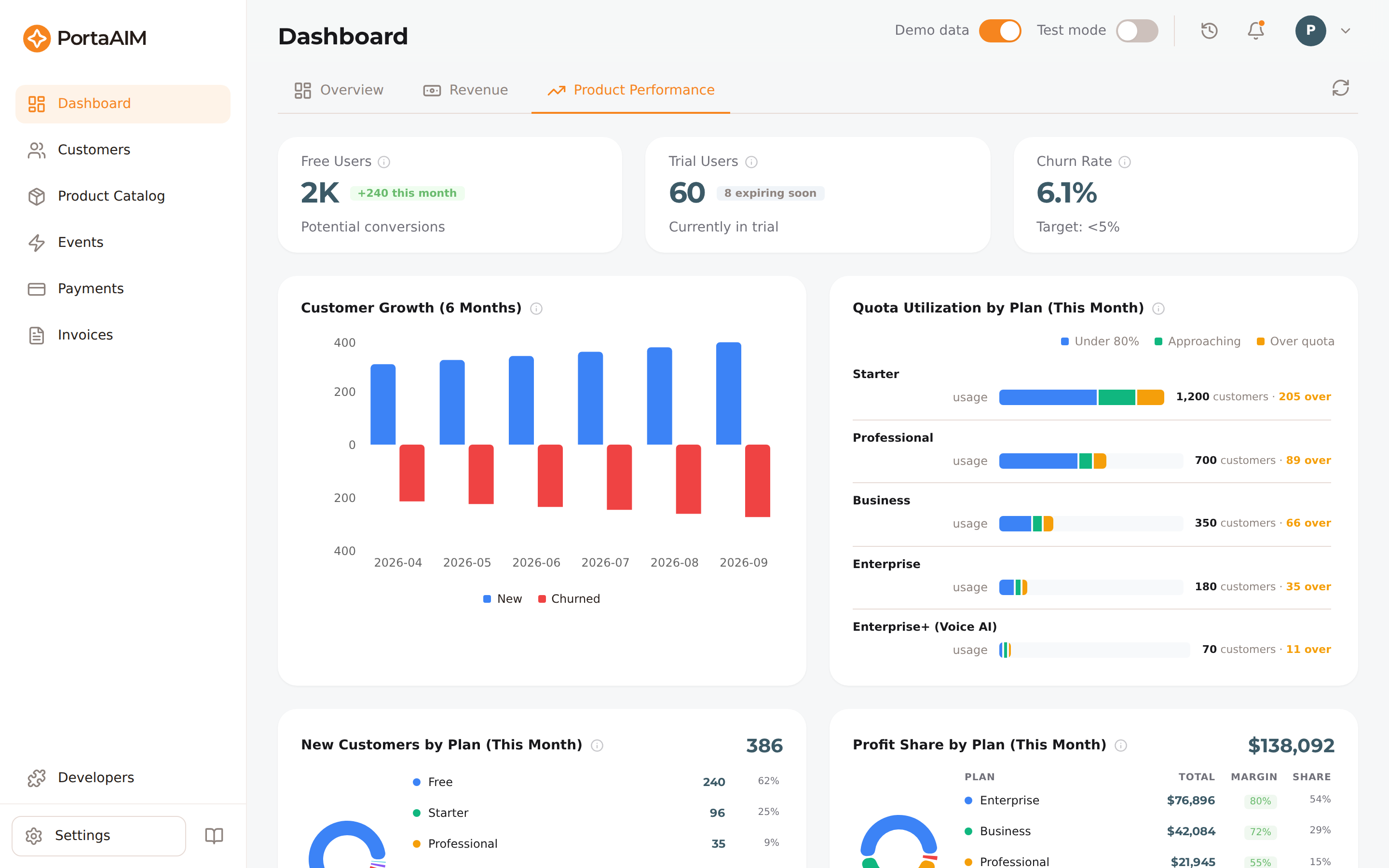Expand the profile dropdown chevron
Image resolution: width=1389 pixels, height=868 pixels.
(x=1346, y=31)
